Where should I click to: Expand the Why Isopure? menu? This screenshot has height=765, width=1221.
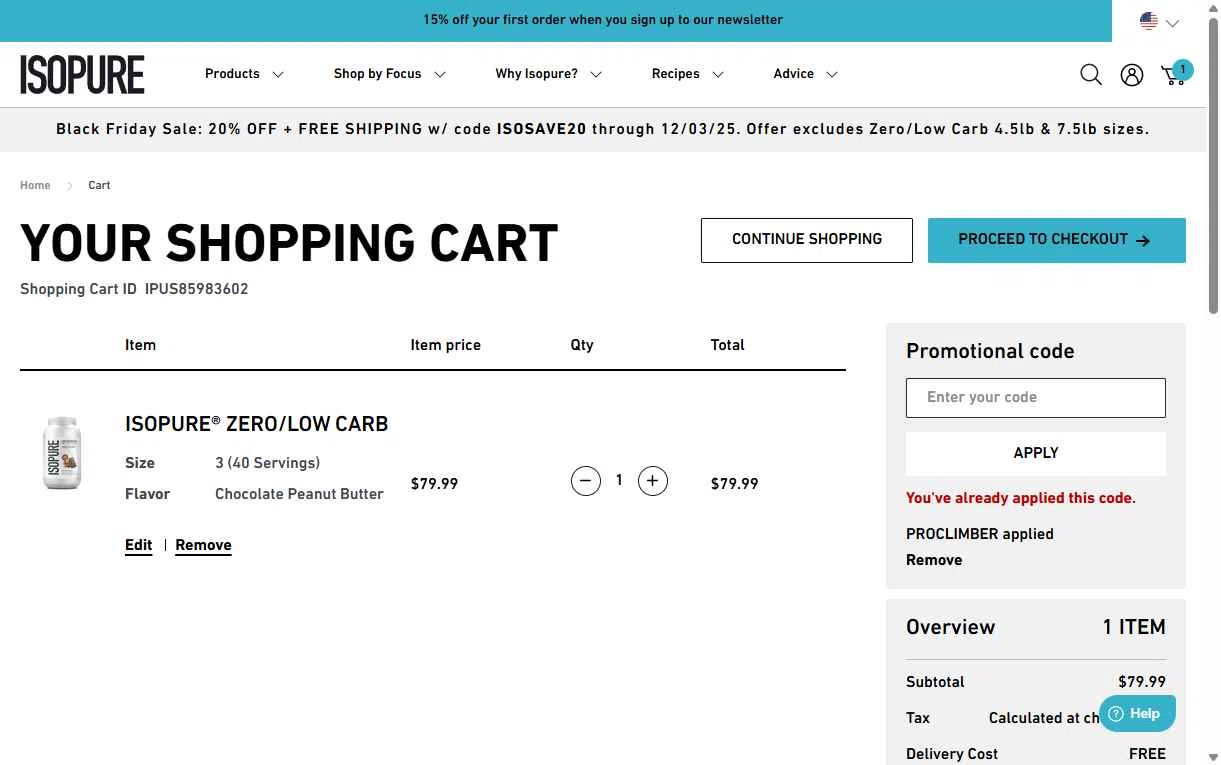[x=548, y=74]
